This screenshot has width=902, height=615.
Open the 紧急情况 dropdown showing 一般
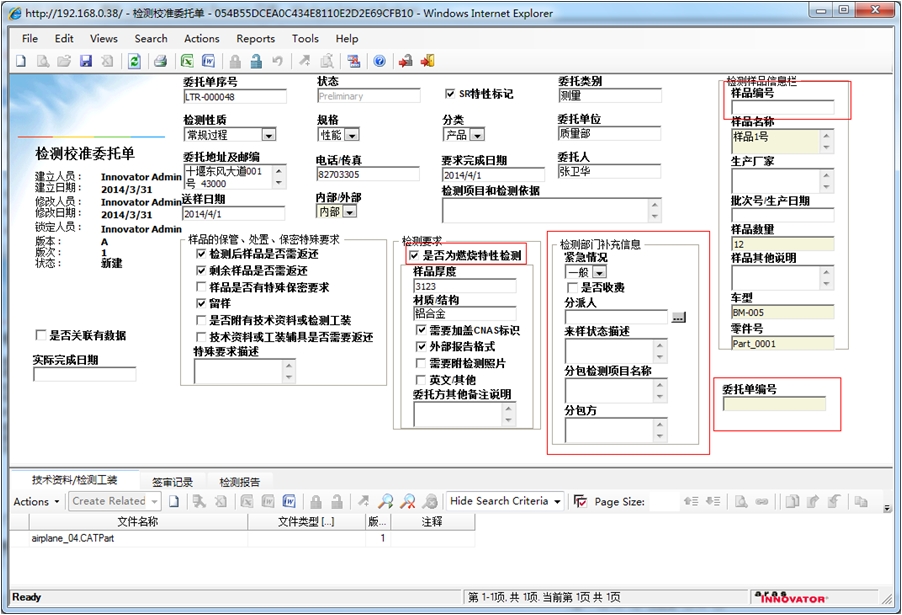tap(599, 272)
